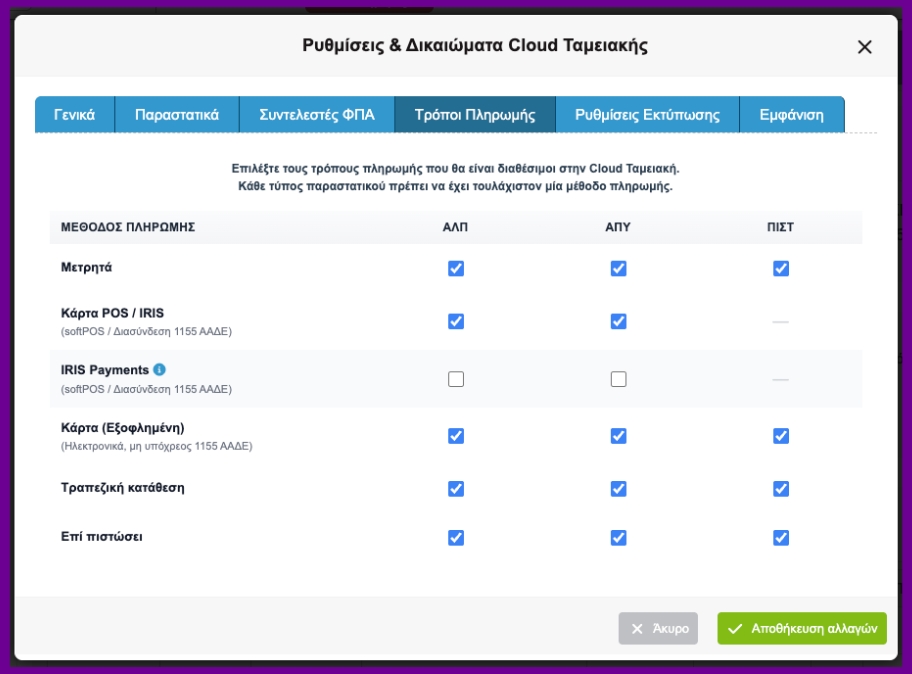Open the Παραστατικά tab
912x674 pixels.
coord(177,114)
